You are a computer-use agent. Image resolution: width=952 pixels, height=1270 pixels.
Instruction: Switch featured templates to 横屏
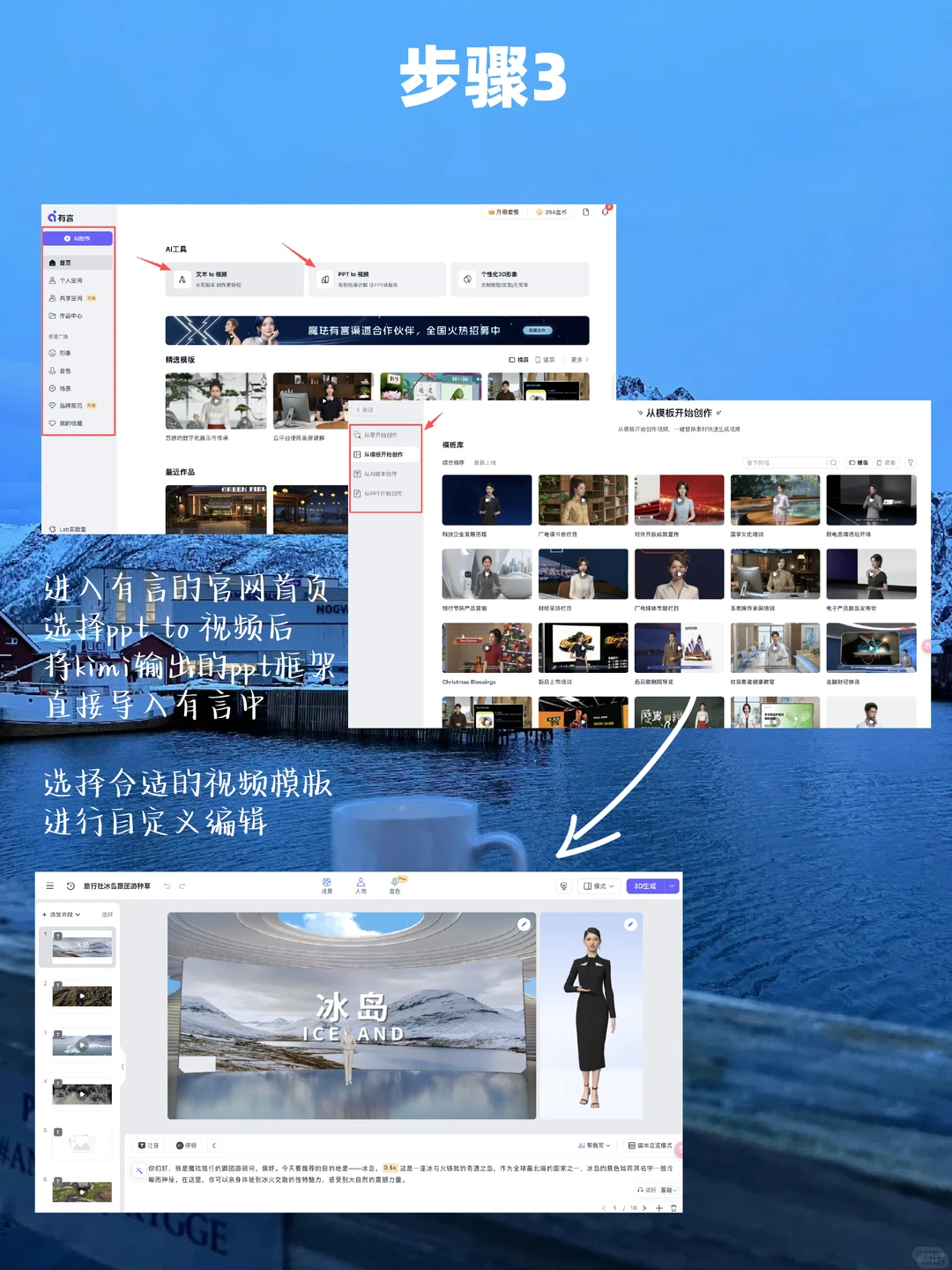519,360
